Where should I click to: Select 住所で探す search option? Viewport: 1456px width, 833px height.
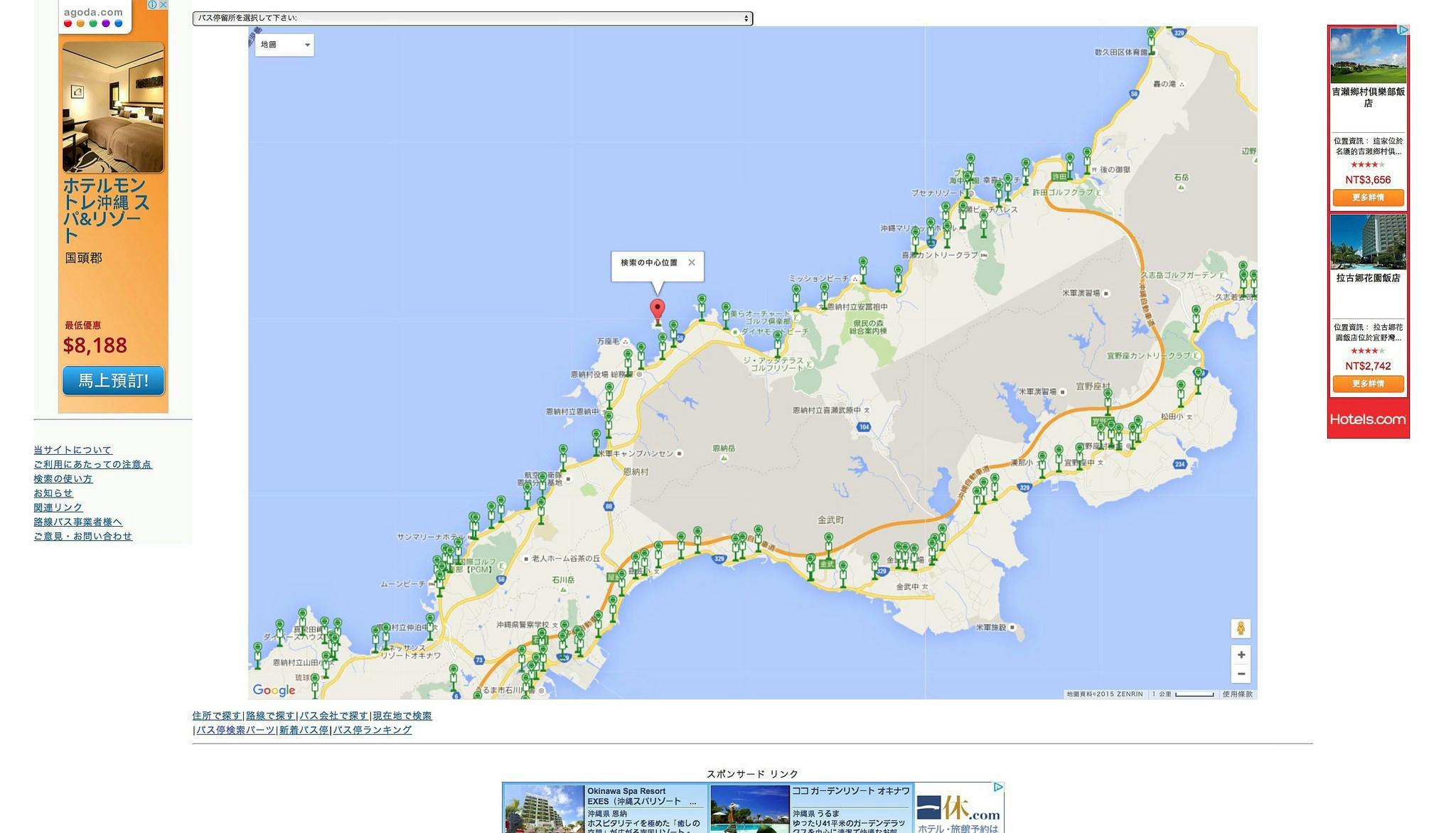pyautogui.click(x=216, y=716)
